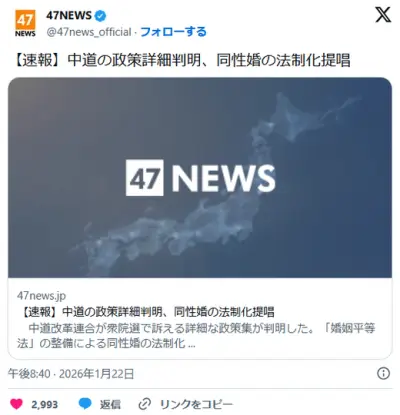Open the 47NEWS account name link
This screenshot has height=415, width=400.
69,16
